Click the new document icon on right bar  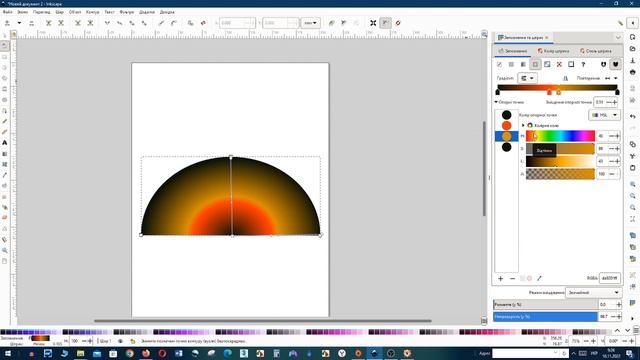point(633,37)
